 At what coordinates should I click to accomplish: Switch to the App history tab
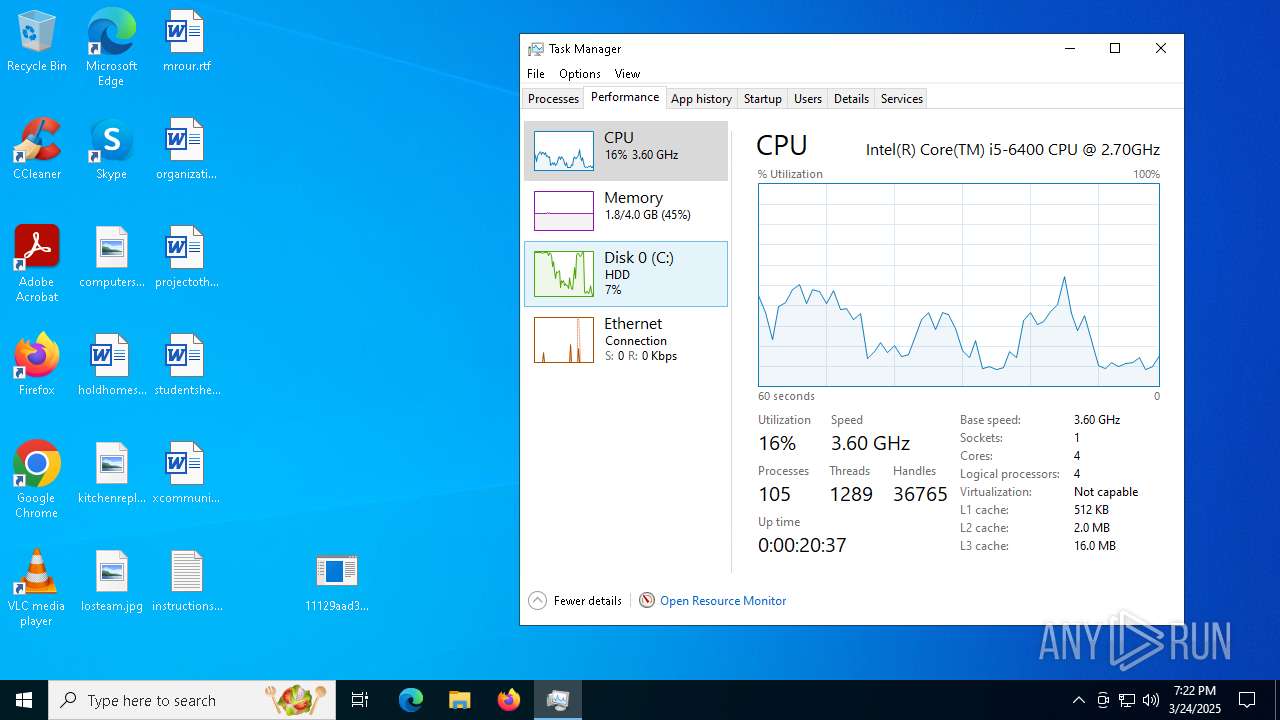[x=701, y=99]
